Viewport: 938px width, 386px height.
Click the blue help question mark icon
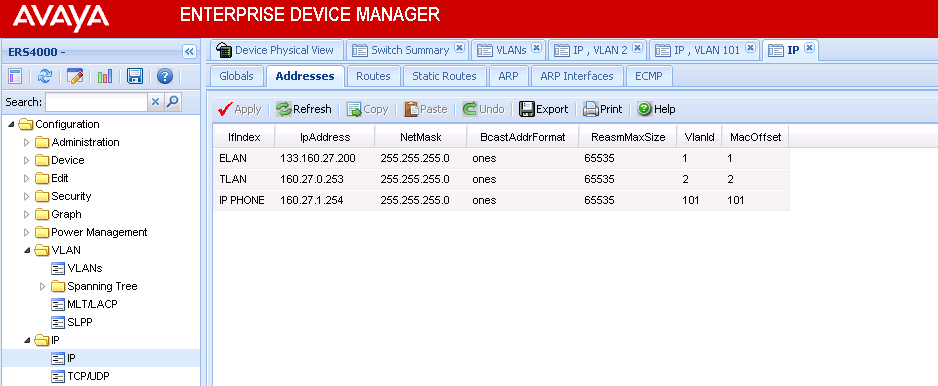165,76
